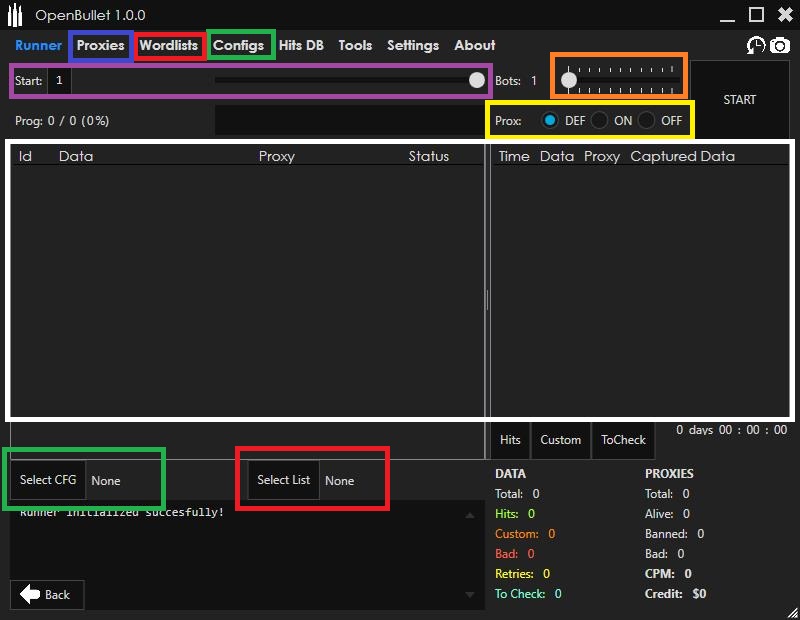Show the Custom results tab

[x=561, y=440]
